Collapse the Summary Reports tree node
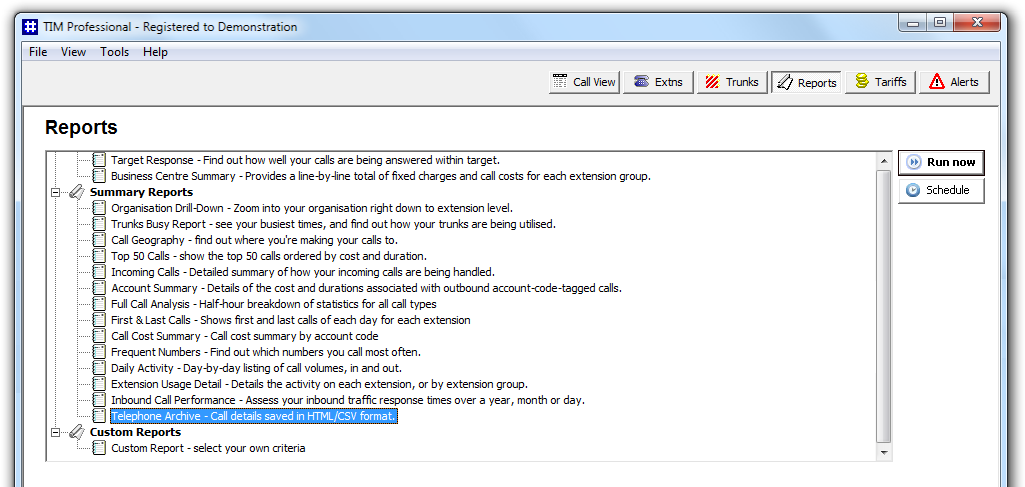The width and height of the screenshot is (1025, 487). coord(56,192)
